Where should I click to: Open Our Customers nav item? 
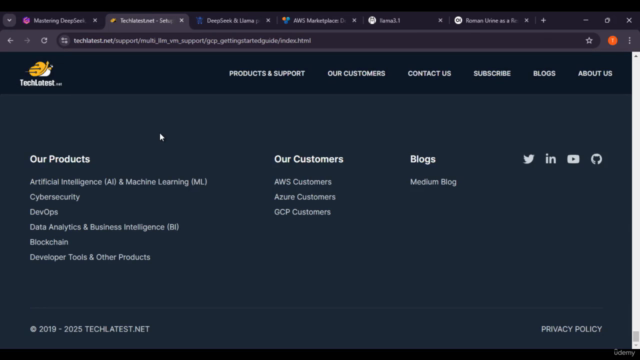tap(356, 73)
